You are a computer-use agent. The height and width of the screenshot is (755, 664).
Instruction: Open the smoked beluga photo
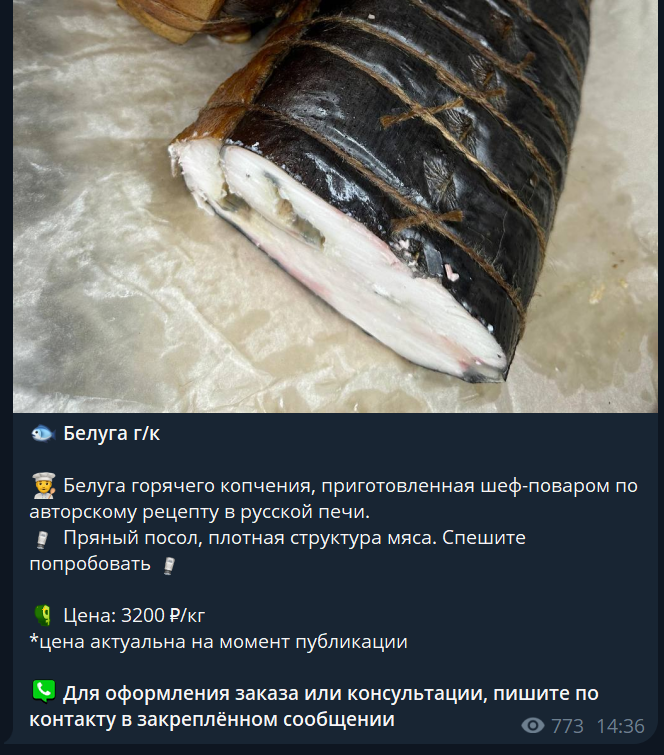(x=335, y=206)
